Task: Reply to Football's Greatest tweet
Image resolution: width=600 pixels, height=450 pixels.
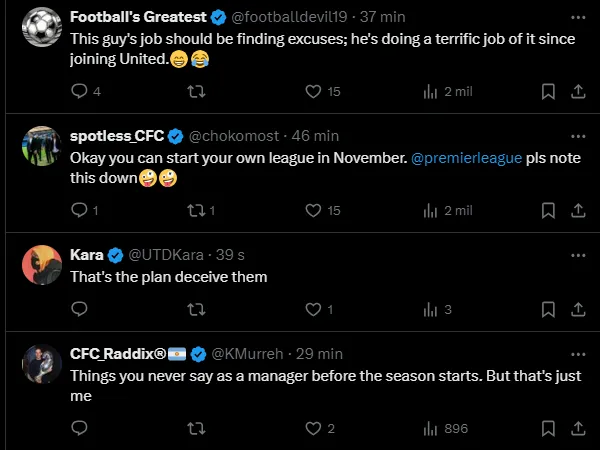Action: pos(81,91)
